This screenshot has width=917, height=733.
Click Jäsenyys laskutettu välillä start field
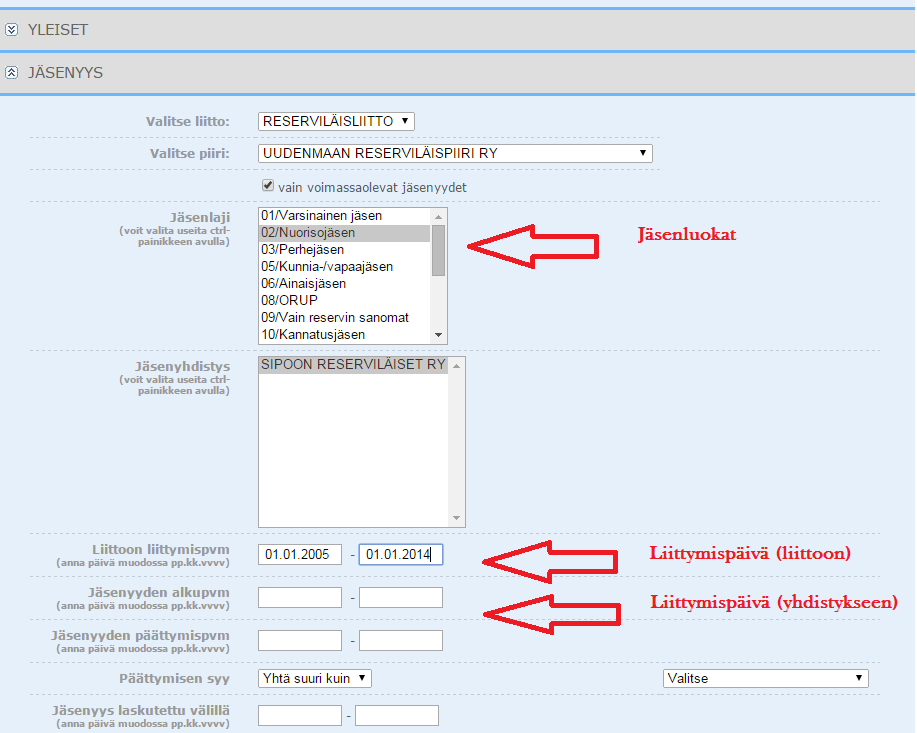pyautogui.click(x=300, y=715)
